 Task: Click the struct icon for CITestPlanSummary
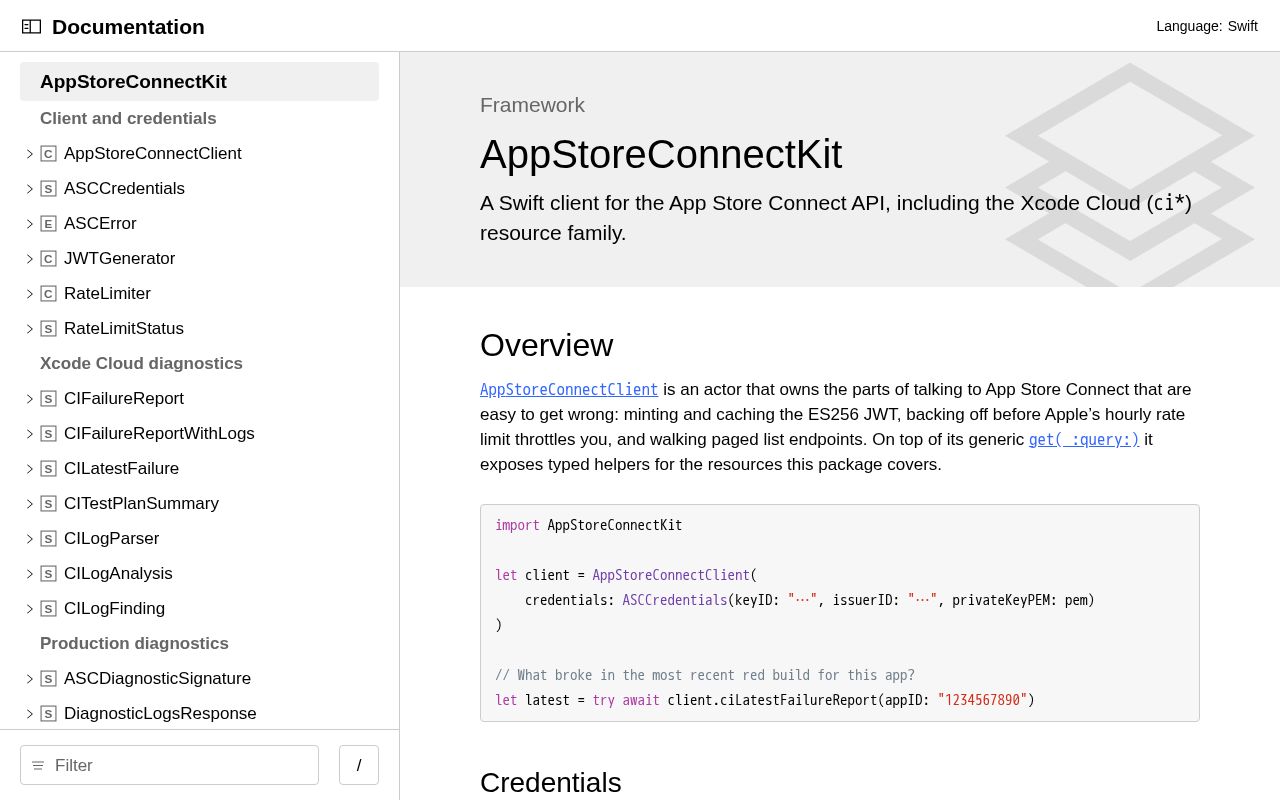(x=48, y=504)
